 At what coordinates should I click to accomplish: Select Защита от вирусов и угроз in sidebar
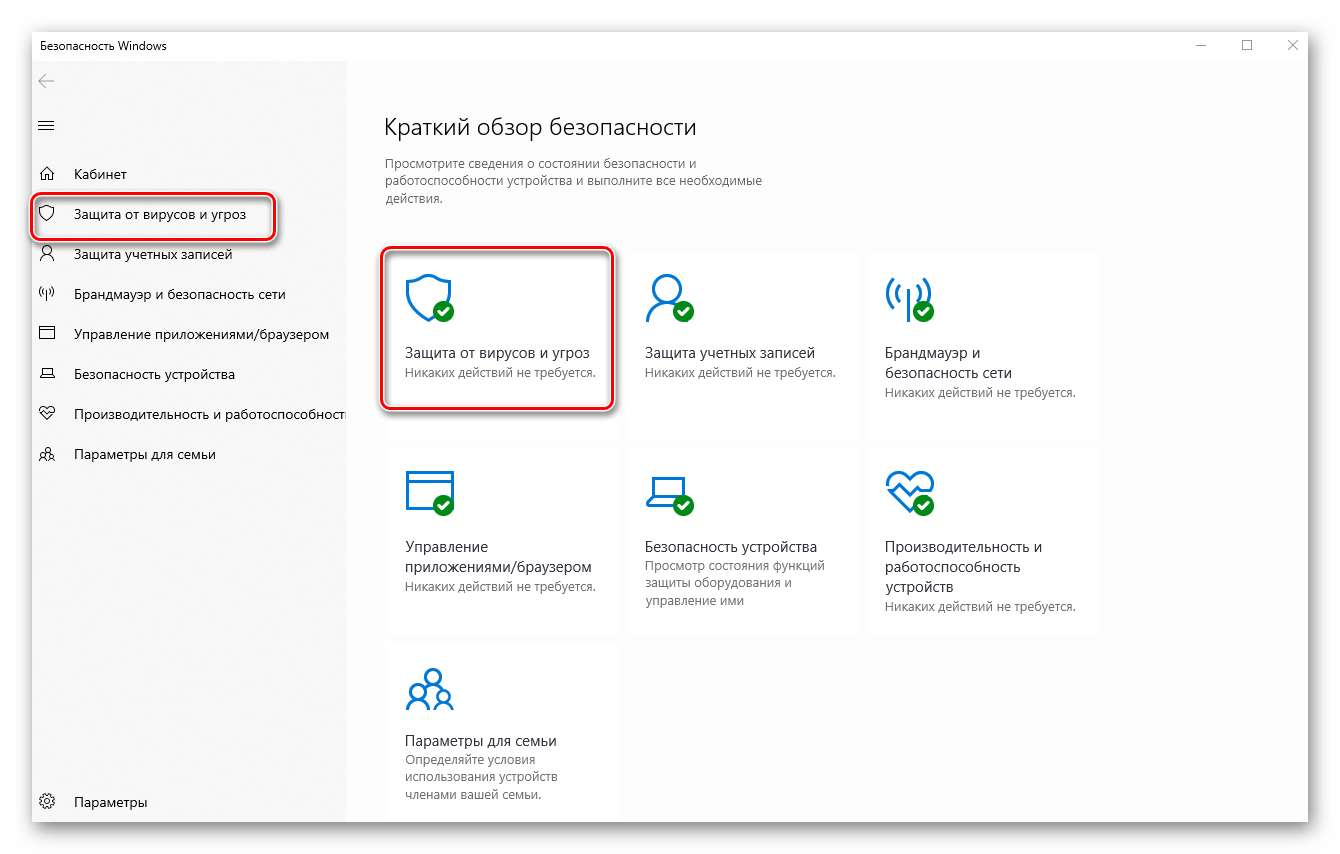point(160,214)
